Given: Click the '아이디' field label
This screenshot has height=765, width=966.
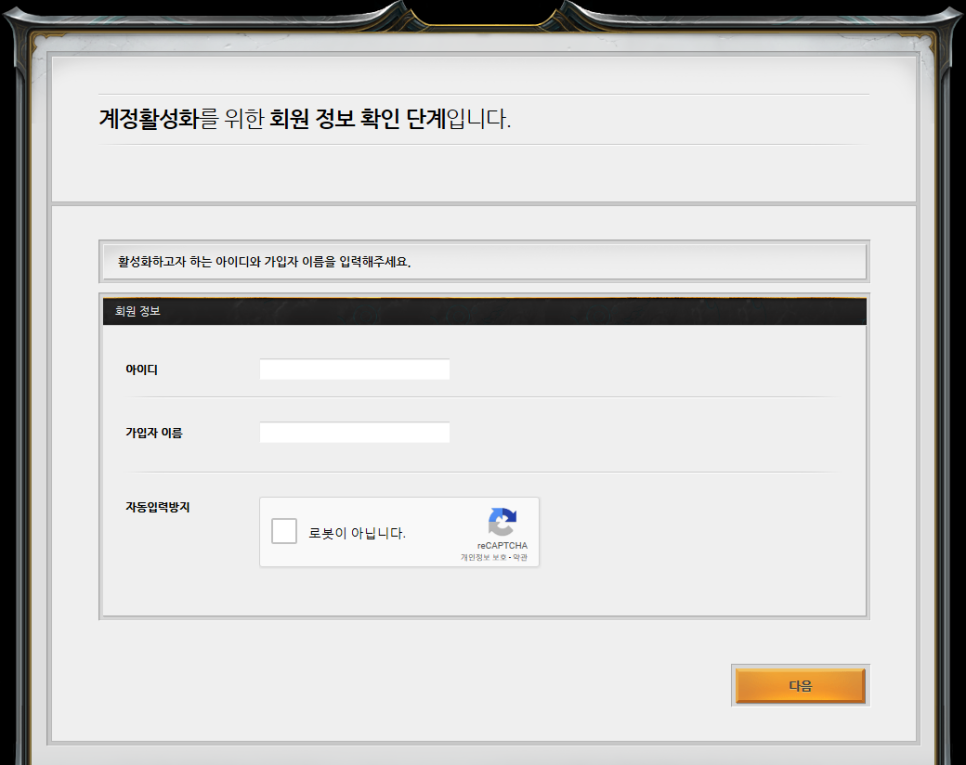Looking at the screenshot, I should pos(141,370).
